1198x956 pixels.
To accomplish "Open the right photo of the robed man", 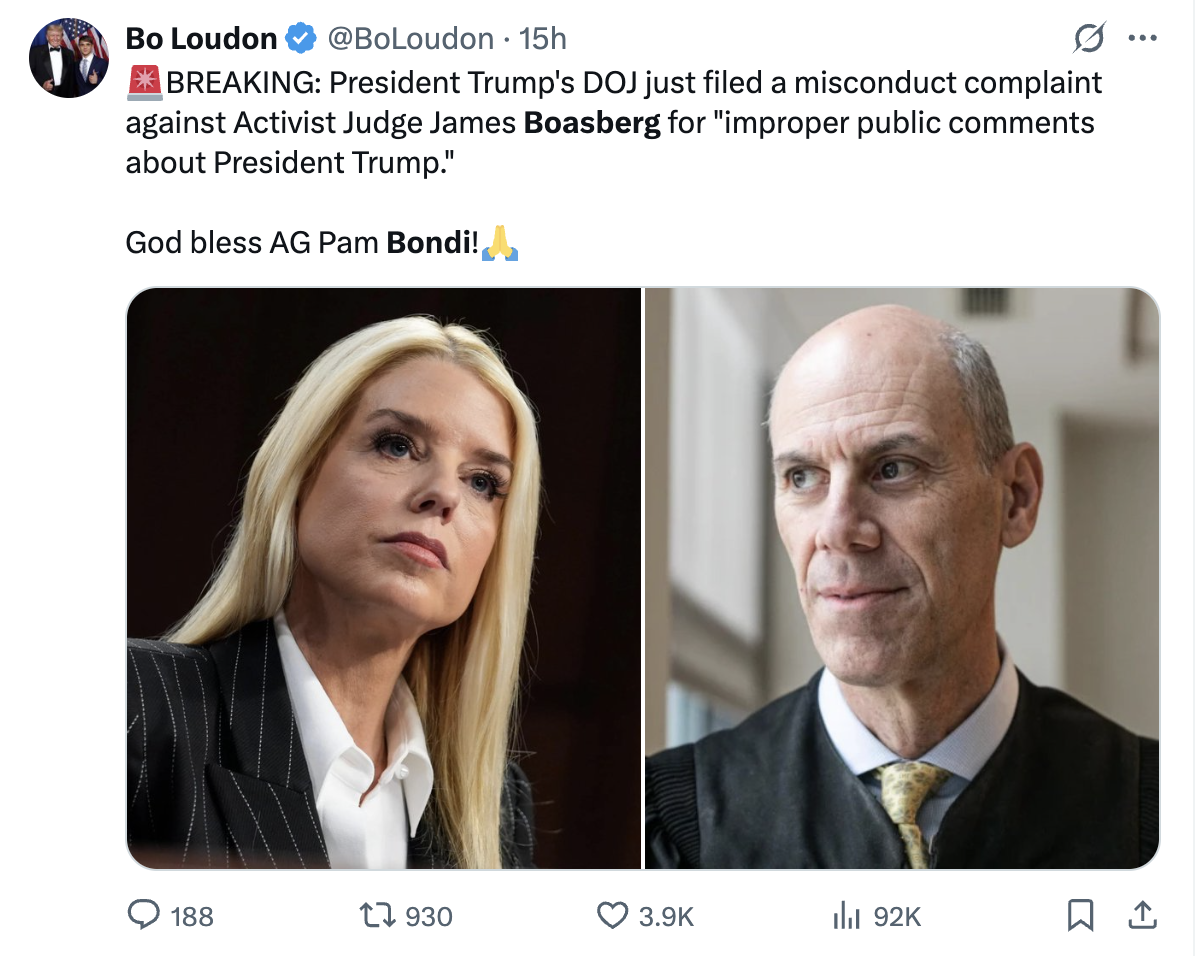I will 902,578.
